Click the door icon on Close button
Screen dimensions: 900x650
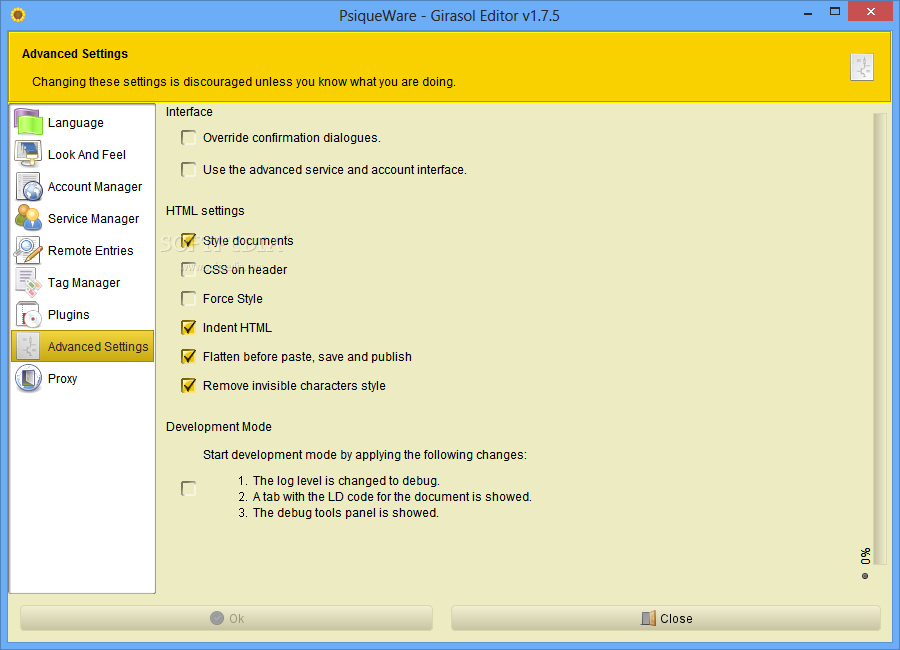click(x=648, y=618)
